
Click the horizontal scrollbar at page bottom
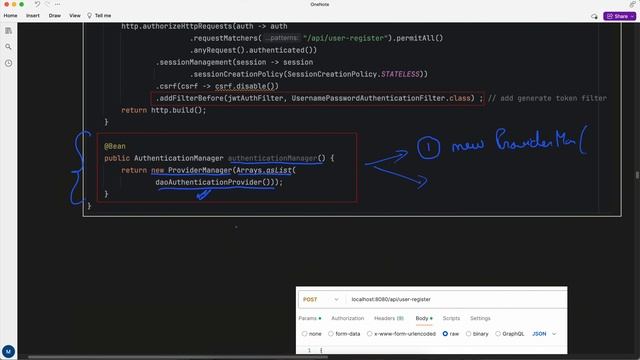(x=178, y=357)
